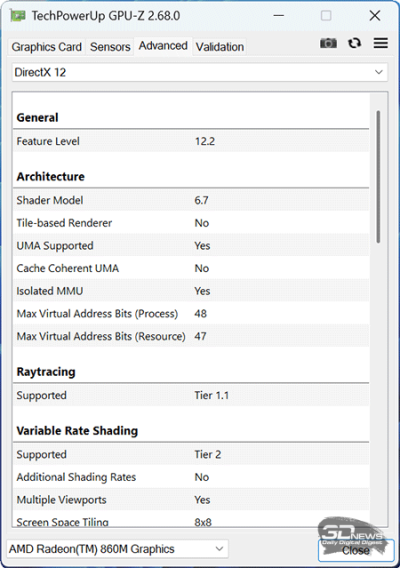This screenshot has width=400, height=568.
Task: Click the Tile-based Renderer row
Action: [191, 223]
